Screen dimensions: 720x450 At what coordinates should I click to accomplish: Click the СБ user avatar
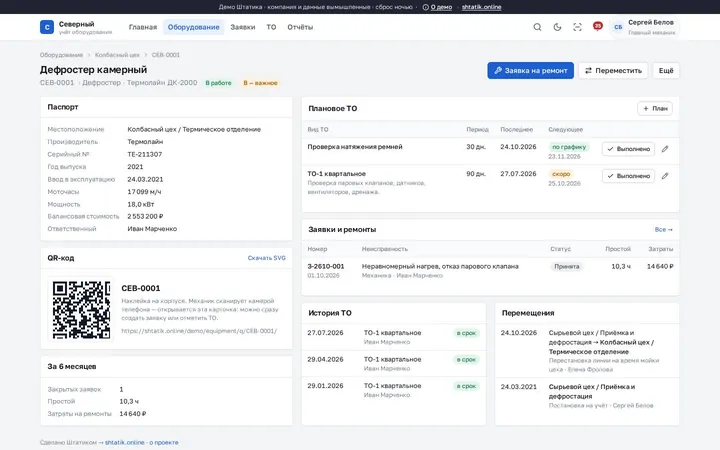pyautogui.click(x=618, y=27)
